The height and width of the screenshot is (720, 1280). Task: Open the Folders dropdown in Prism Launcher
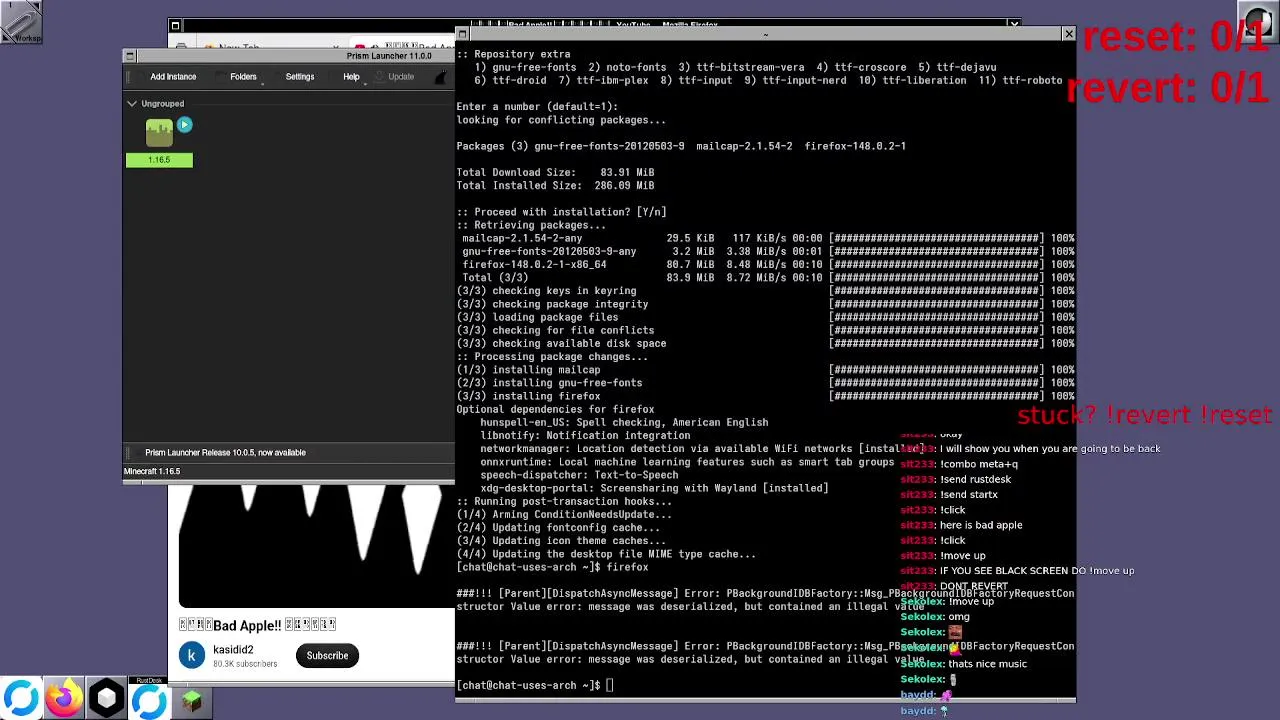[x=243, y=77]
